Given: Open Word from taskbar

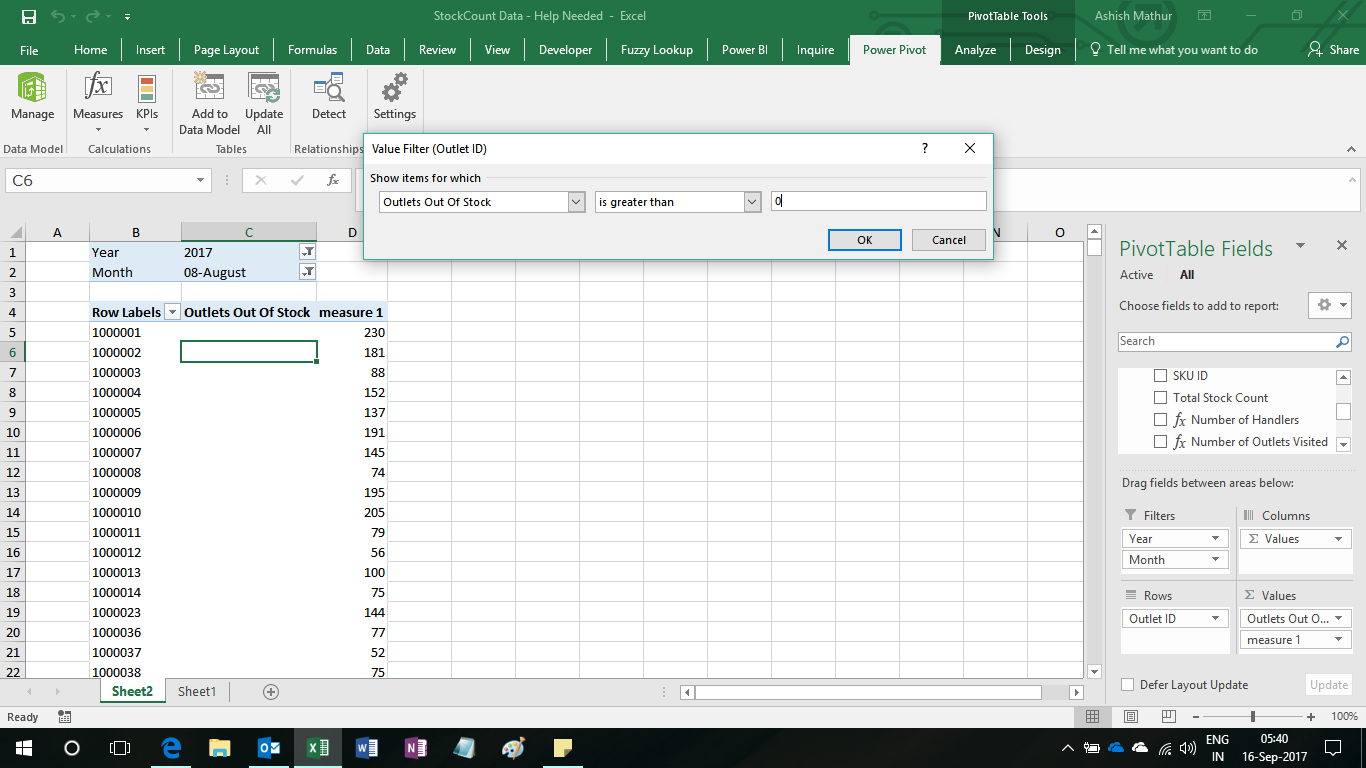Looking at the screenshot, I should 366,748.
